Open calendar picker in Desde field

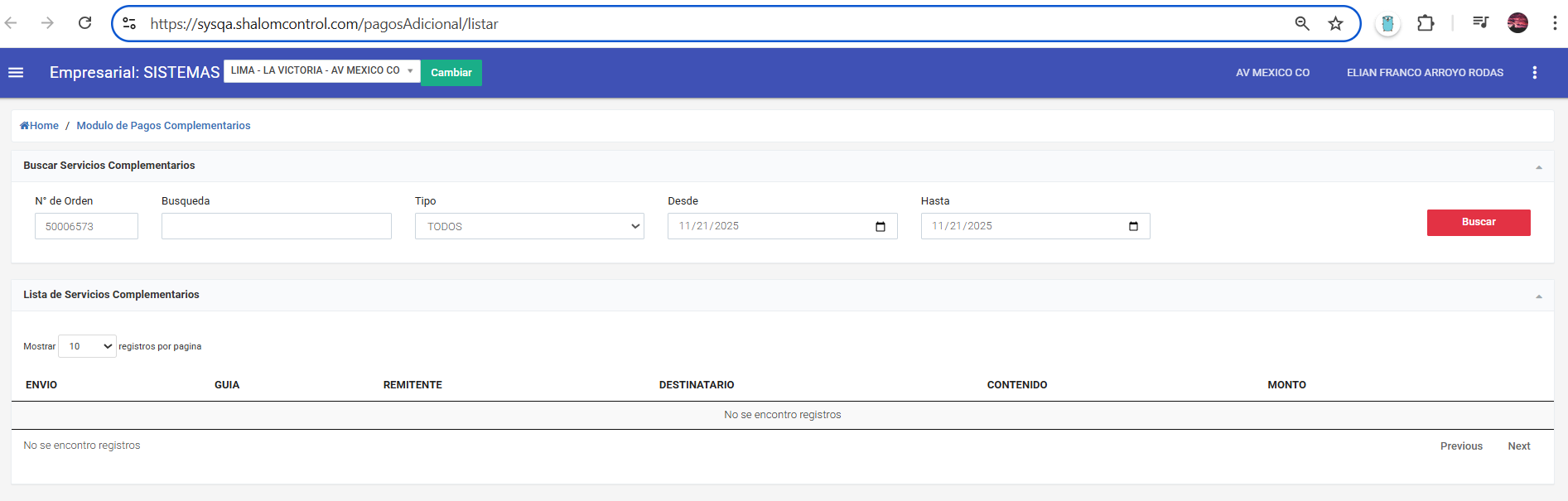(x=880, y=227)
